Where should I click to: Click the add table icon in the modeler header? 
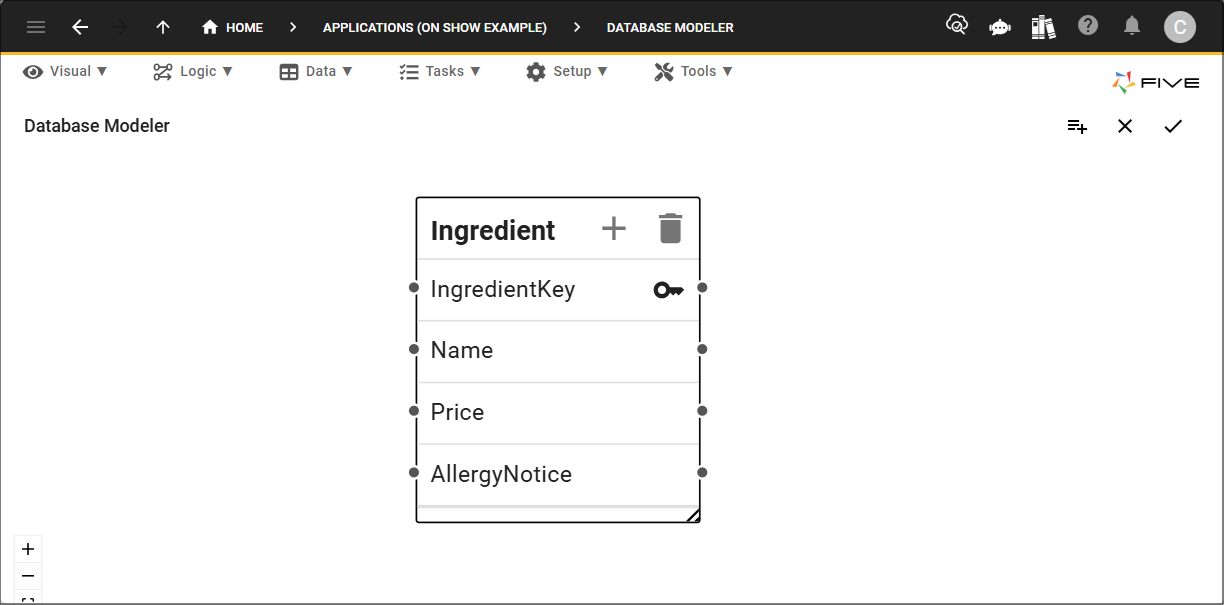(x=1077, y=126)
